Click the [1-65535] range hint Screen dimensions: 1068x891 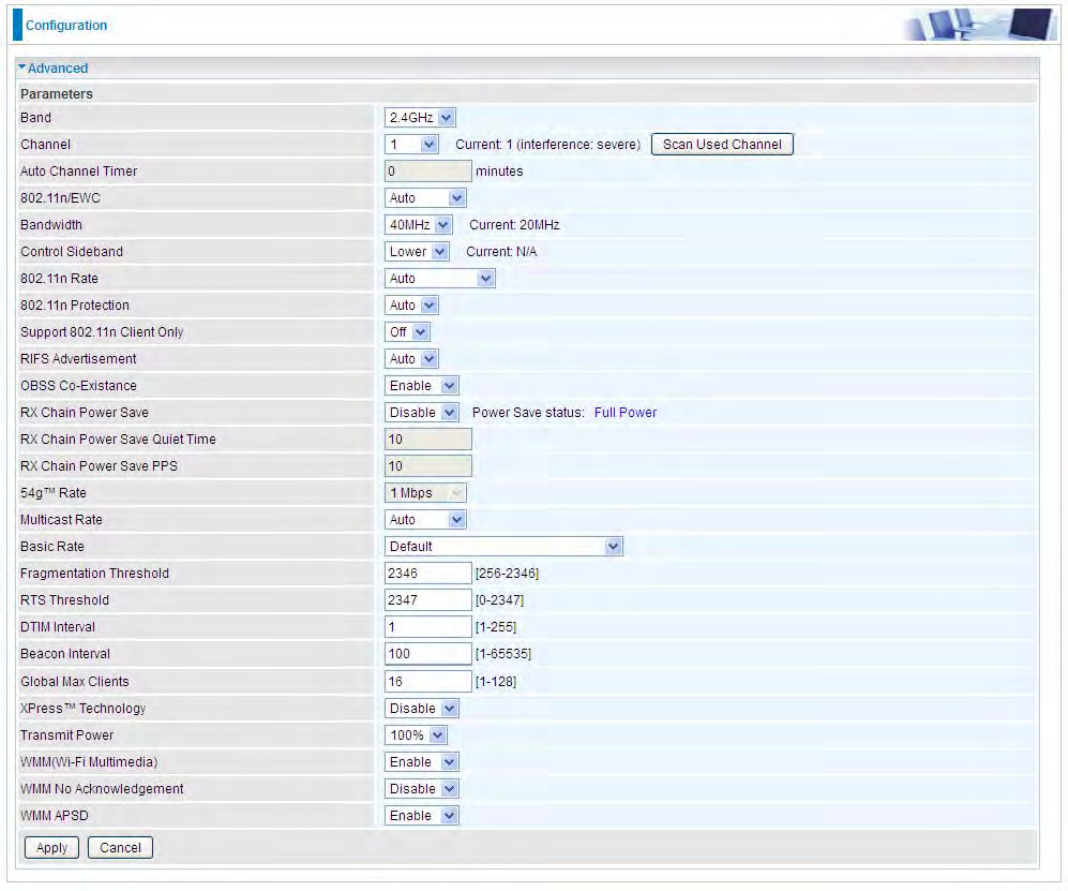[x=503, y=654]
